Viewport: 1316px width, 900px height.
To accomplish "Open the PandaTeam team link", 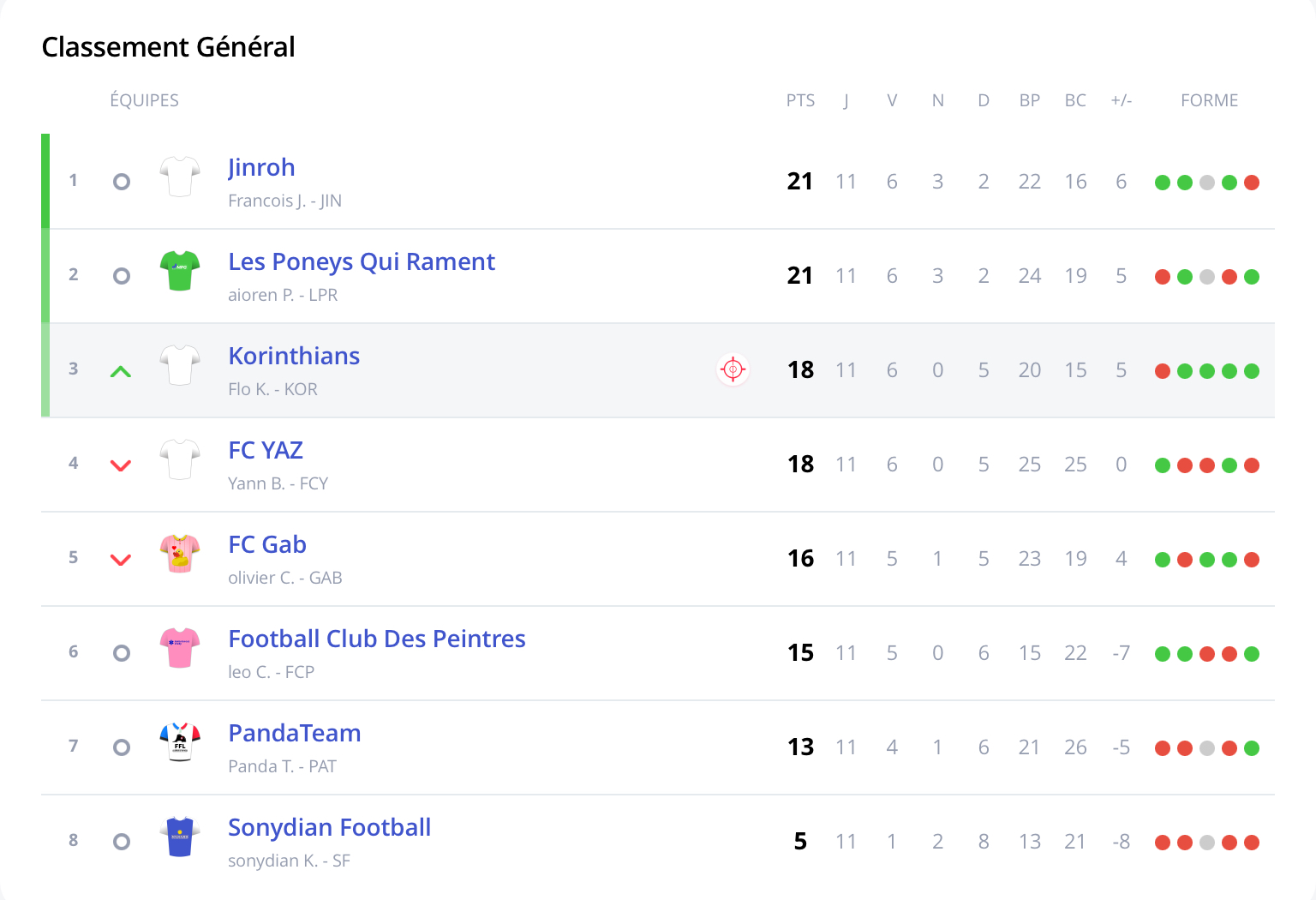I will click(x=294, y=734).
